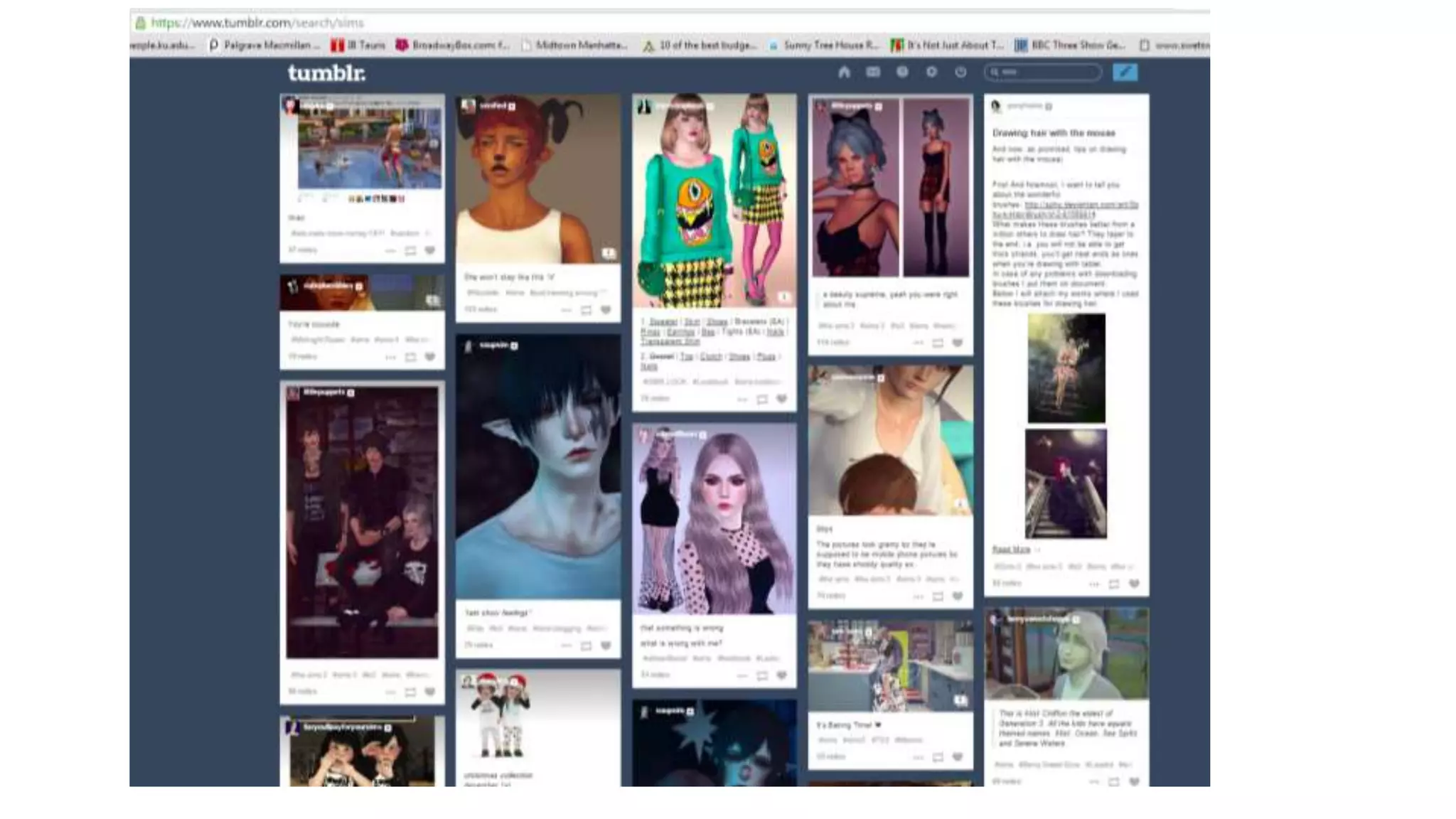Like the green monster sweater lookbook post
Image resolution: width=1456 pixels, height=819 pixels.
tap(781, 399)
